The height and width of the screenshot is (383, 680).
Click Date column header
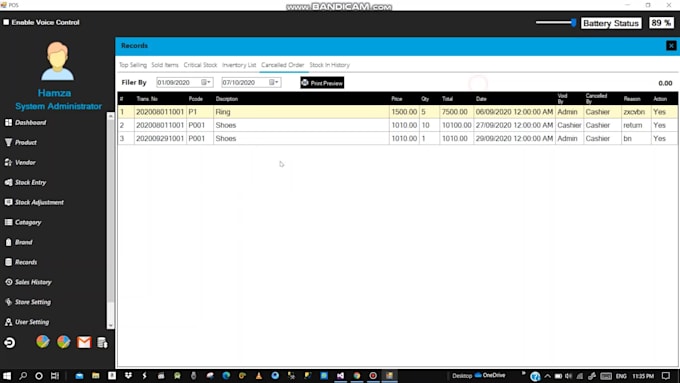click(x=481, y=99)
